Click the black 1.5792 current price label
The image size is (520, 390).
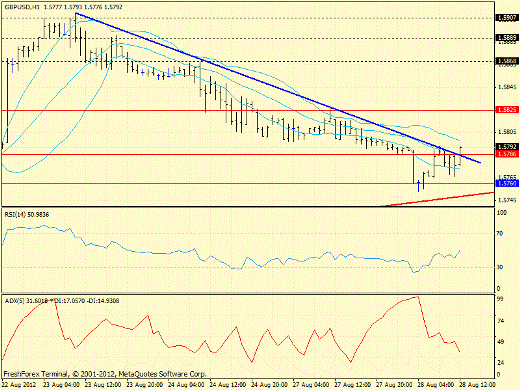[x=507, y=147]
